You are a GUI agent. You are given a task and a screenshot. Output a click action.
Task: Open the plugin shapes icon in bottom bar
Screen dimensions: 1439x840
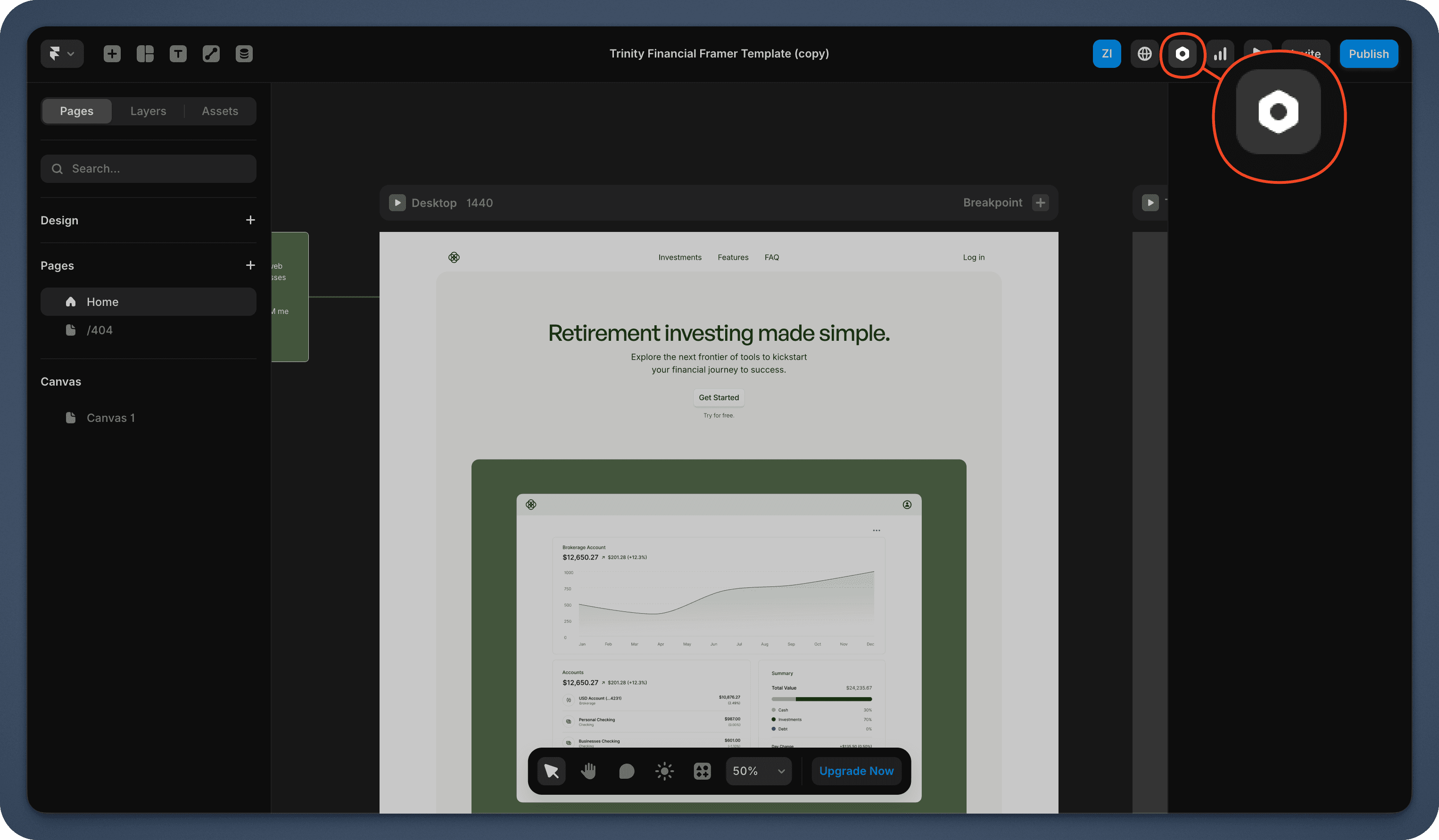[x=702, y=771]
